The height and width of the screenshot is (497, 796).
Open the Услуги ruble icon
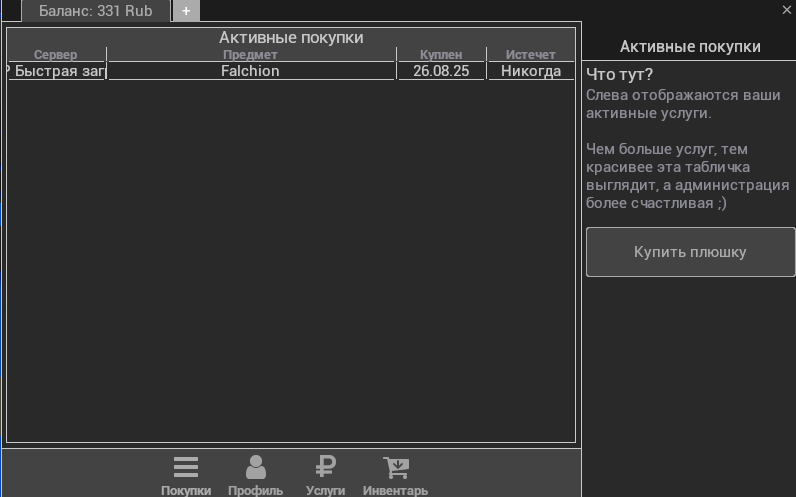tap(325, 467)
